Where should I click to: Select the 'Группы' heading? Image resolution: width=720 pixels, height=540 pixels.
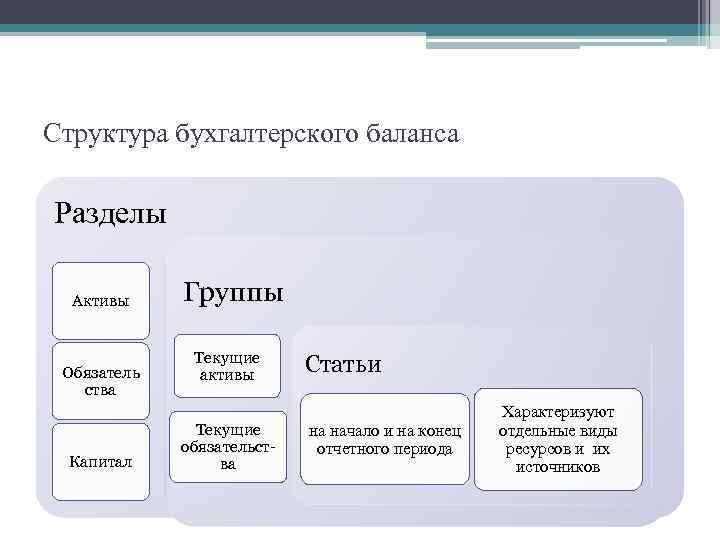point(233,292)
